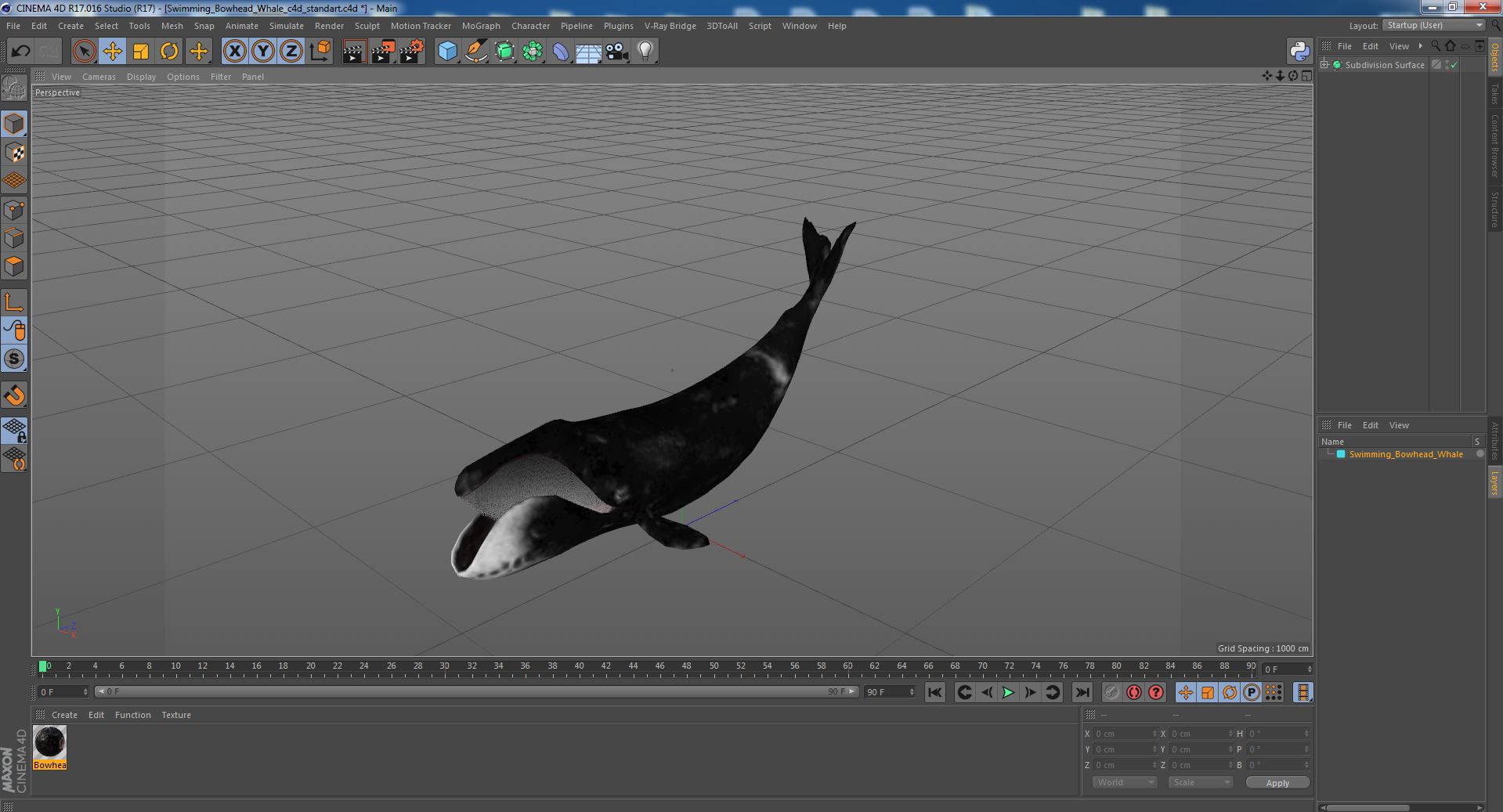Select the Live Selection tool
The image size is (1503, 812).
coord(84,52)
